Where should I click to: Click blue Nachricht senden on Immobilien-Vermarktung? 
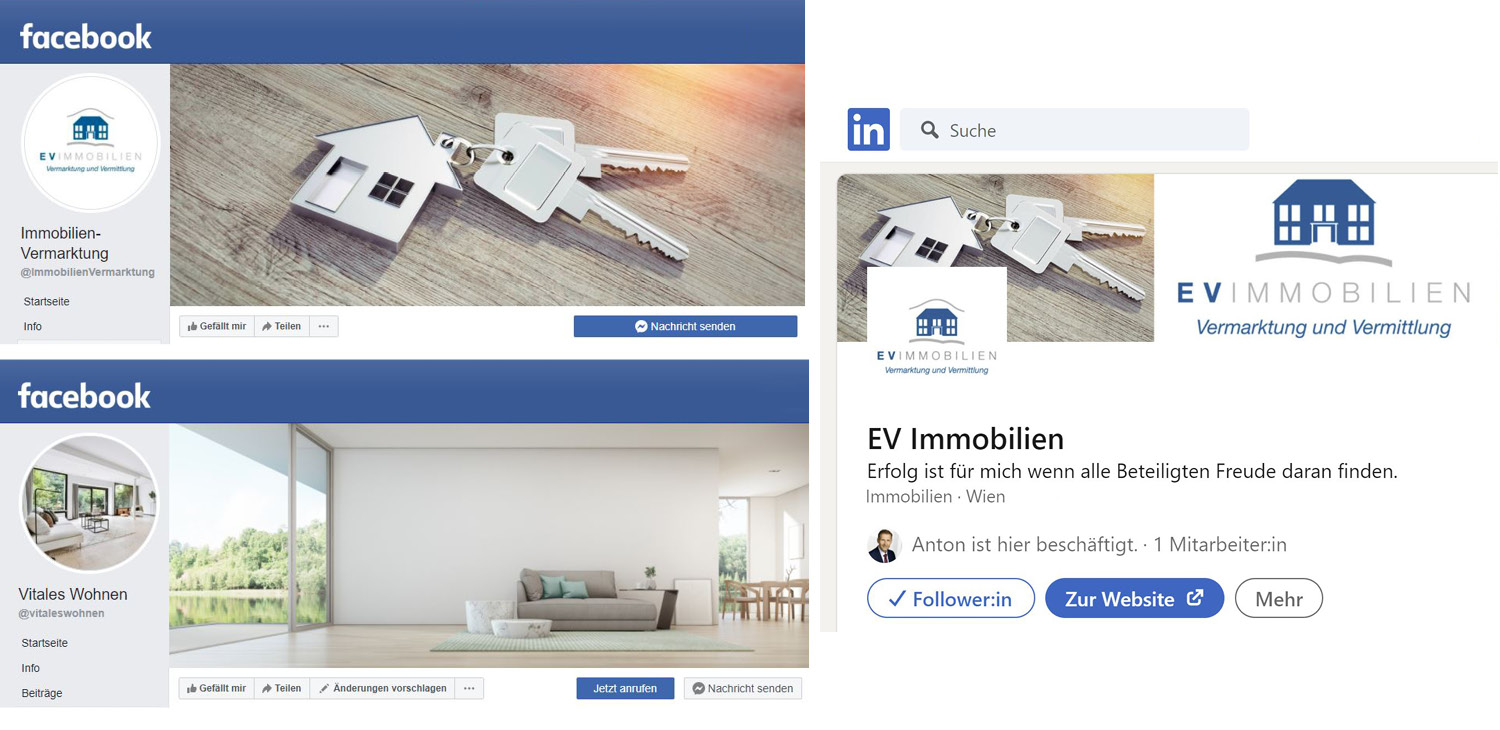tap(685, 326)
